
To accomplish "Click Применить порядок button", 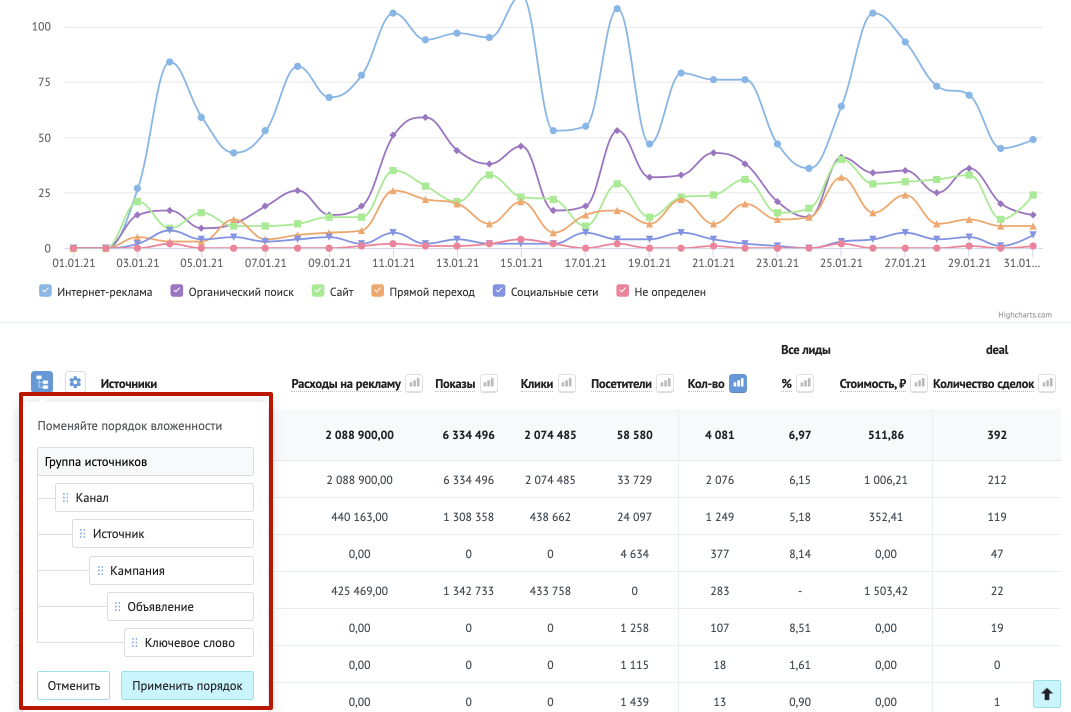I will (x=187, y=685).
